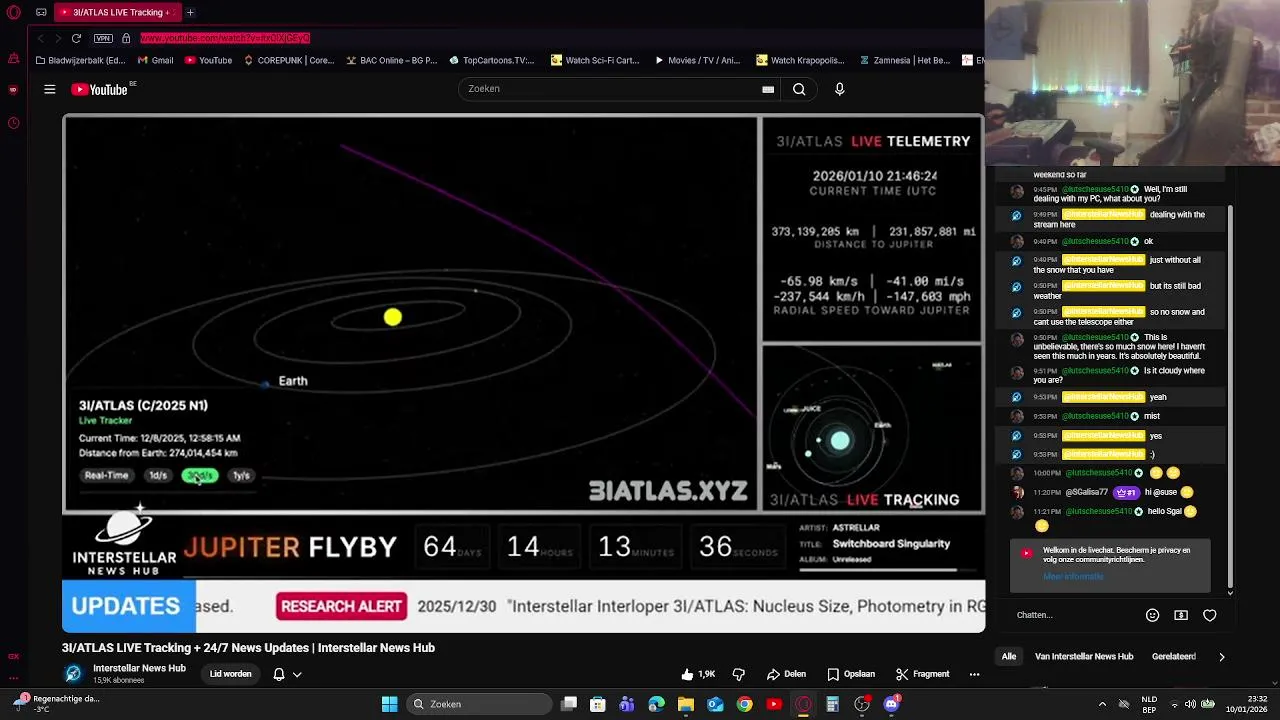Viewport: 1280px width, 720px height.
Task: Click the Meer informatie link in chat
Action: pos(1073,576)
